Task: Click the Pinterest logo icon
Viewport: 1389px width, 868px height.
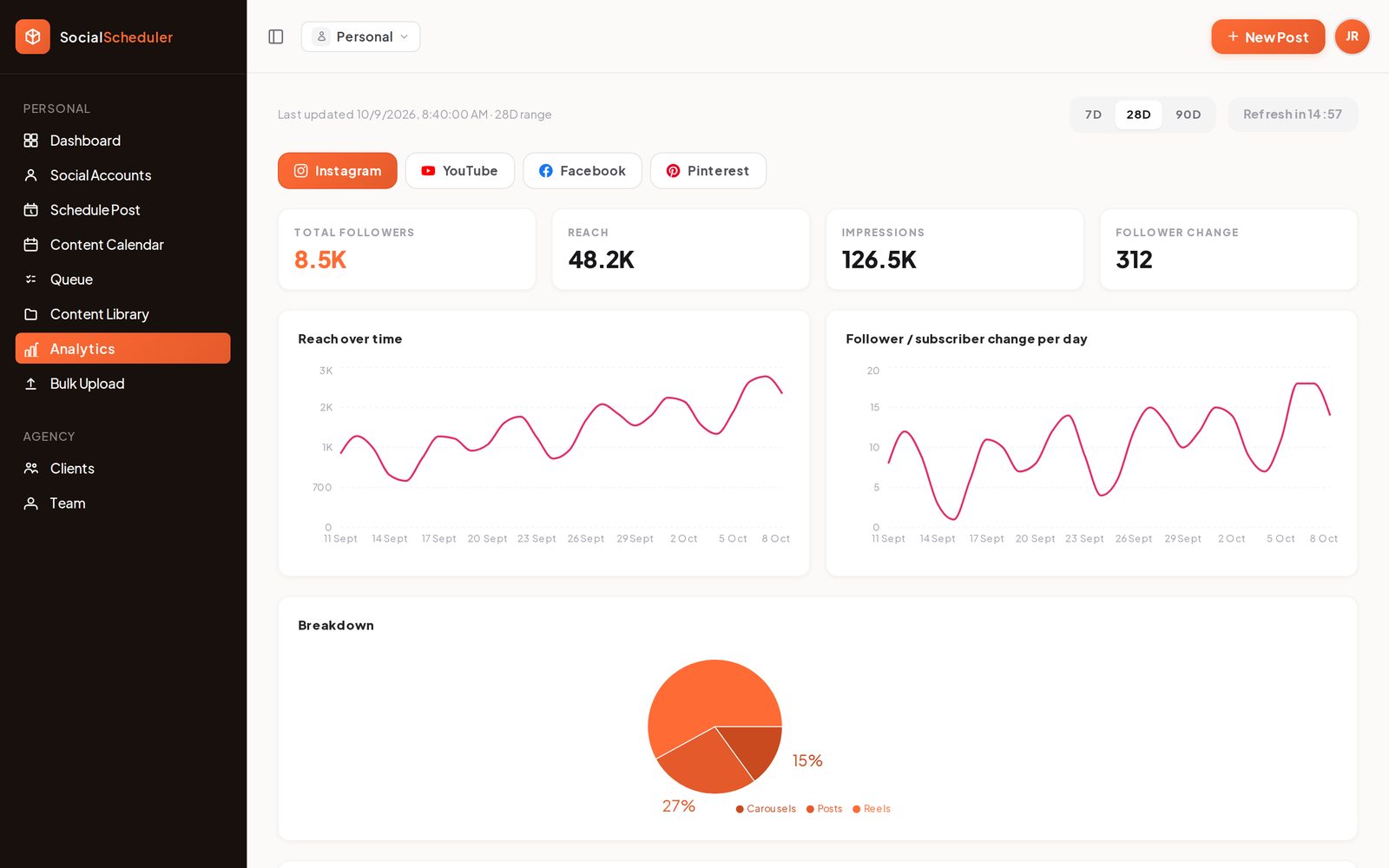Action: (673, 171)
